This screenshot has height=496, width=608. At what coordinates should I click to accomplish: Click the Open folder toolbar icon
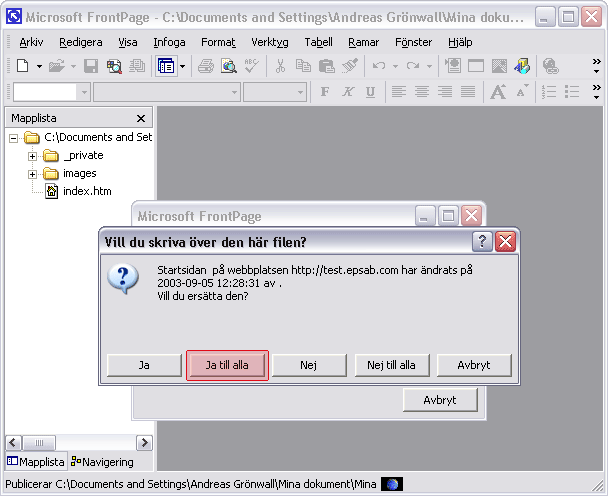tap(57, 66)
